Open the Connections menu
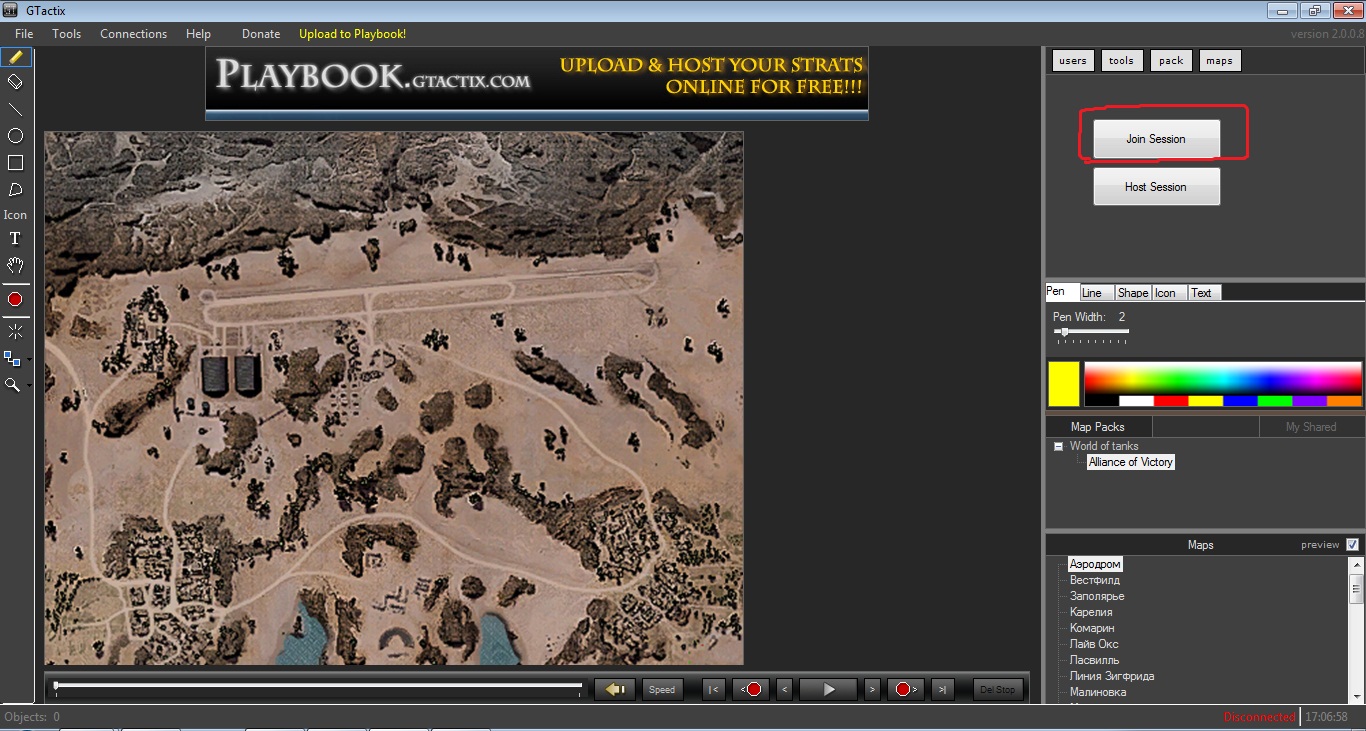This screenshot has height=731, width=1366. [133, 34]
